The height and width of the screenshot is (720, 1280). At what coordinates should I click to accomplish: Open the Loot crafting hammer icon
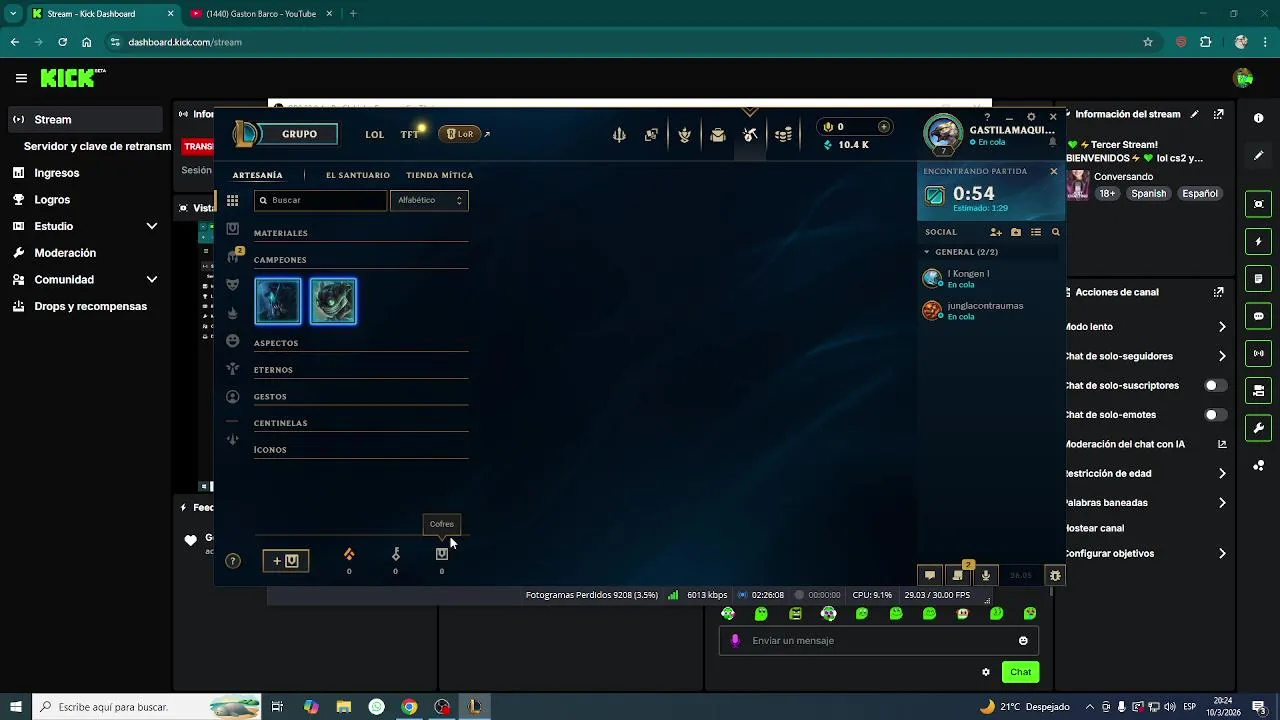coord(750,135)
